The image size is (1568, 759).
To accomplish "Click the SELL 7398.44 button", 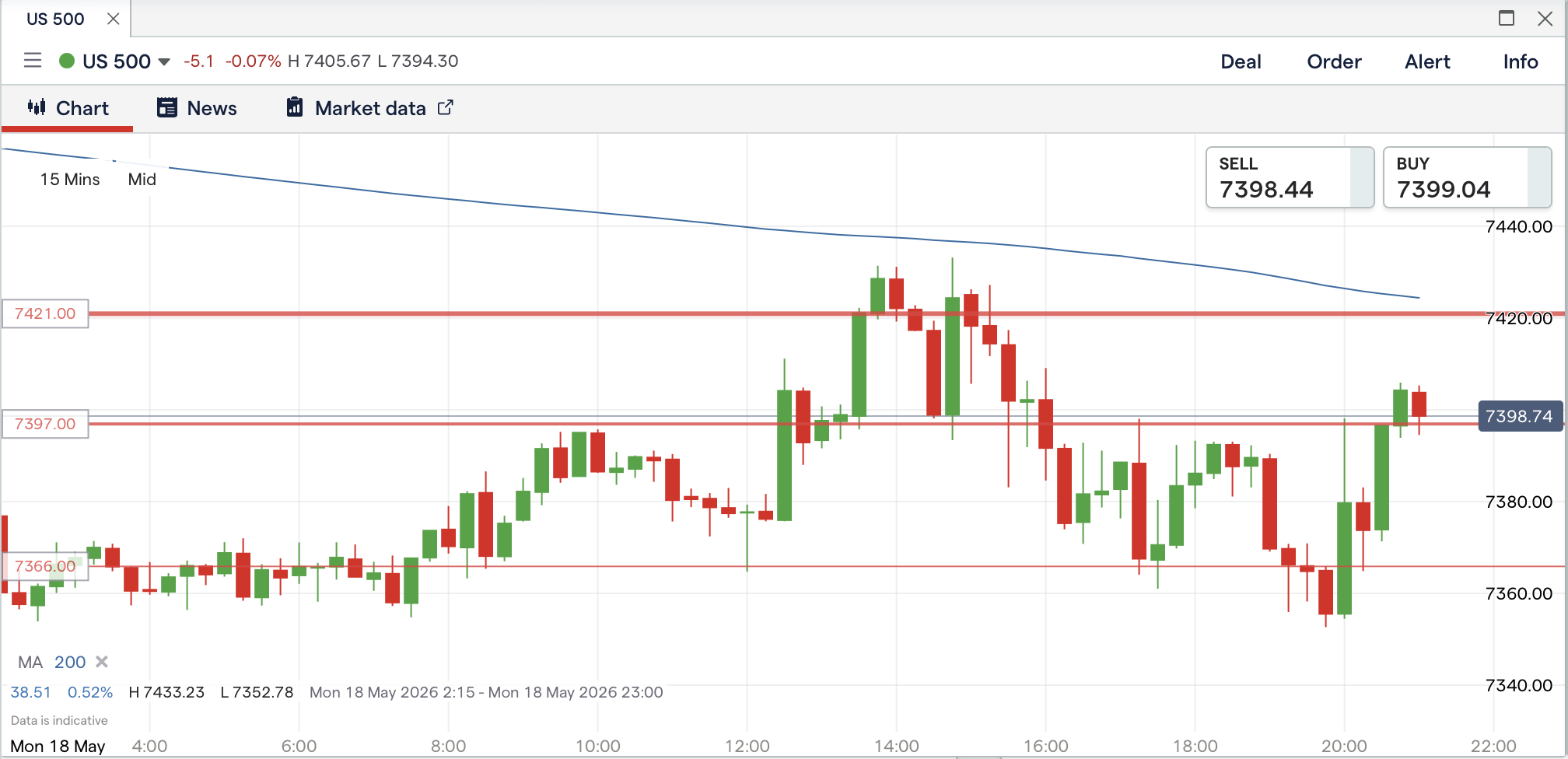I will point(1290,177).
